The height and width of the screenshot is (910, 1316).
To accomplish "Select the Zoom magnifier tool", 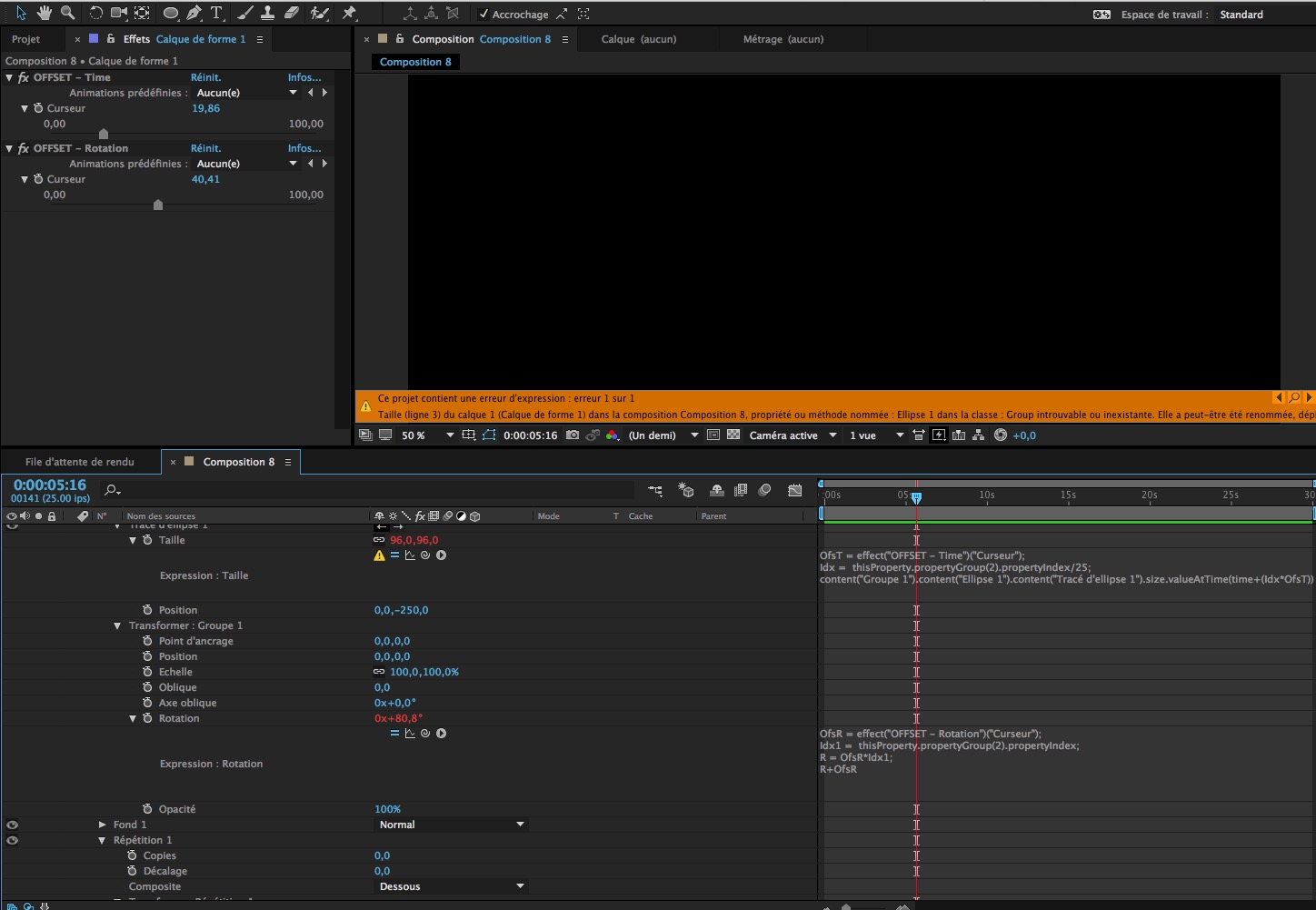I will [x=67, y=13].
